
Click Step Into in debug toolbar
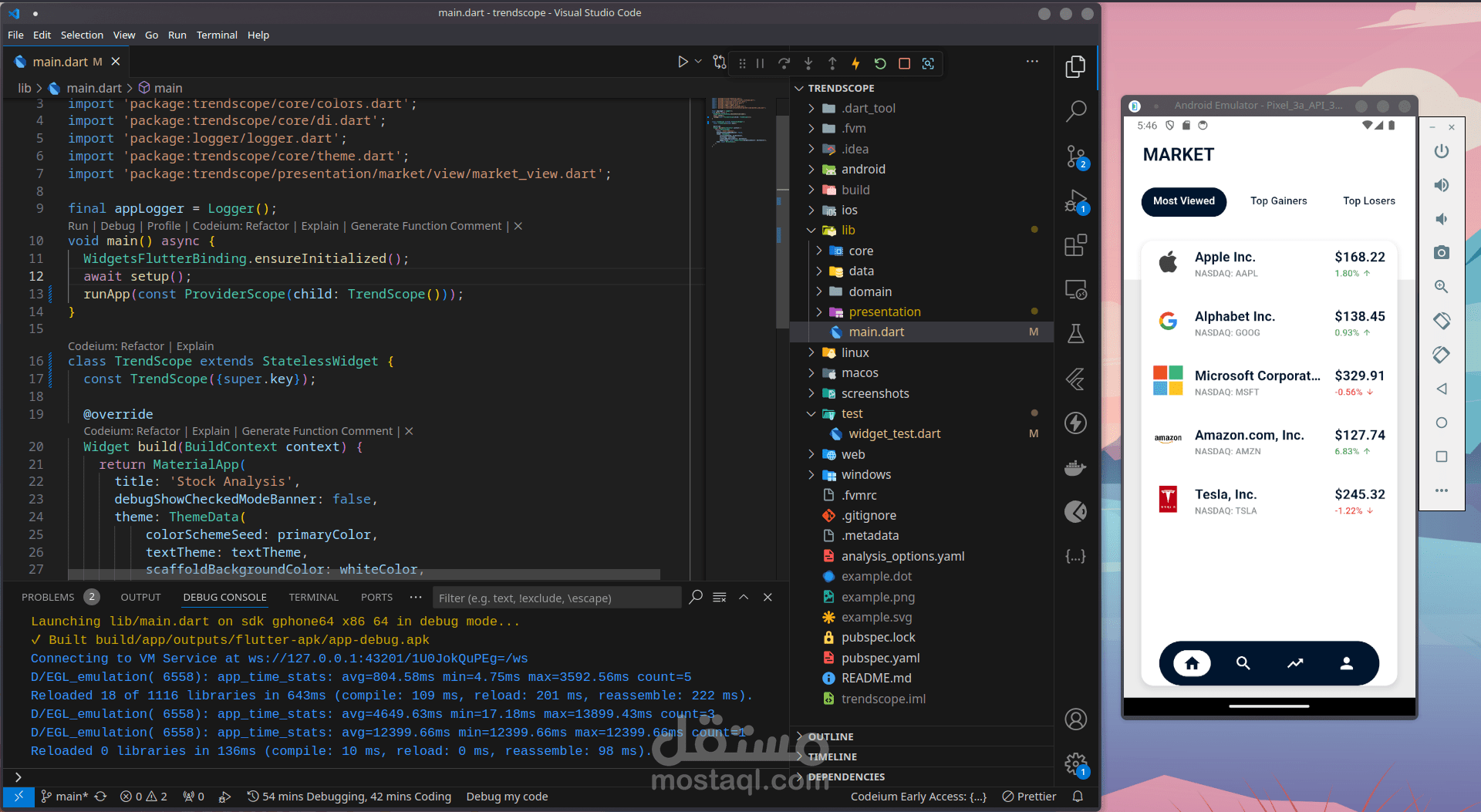(808, 63)
